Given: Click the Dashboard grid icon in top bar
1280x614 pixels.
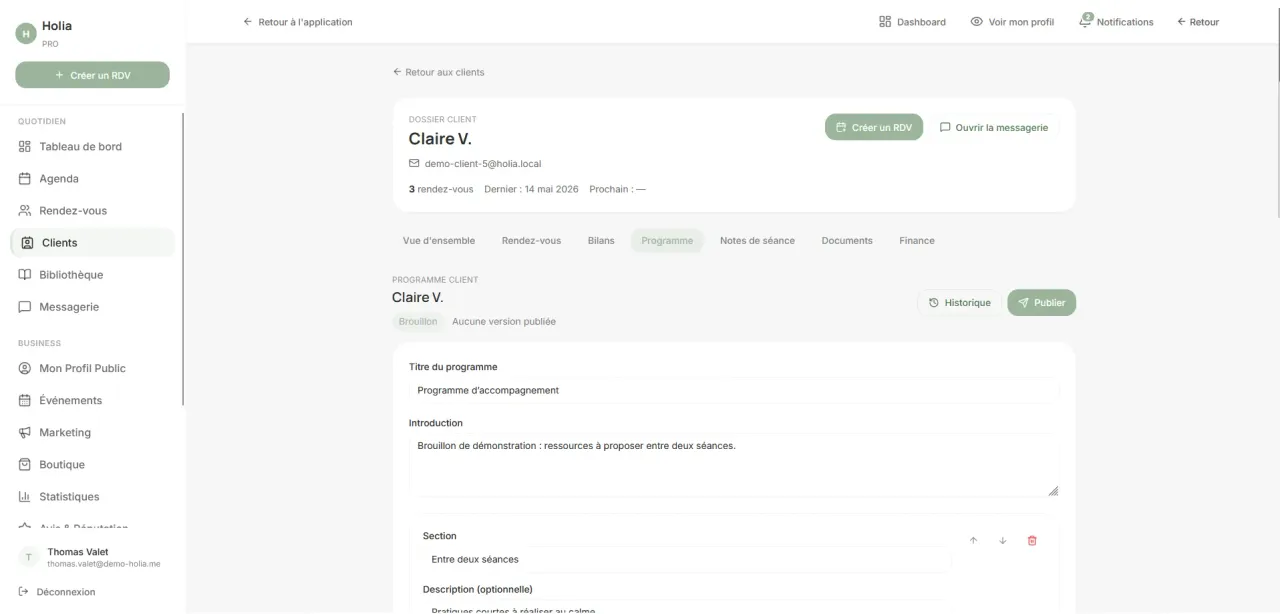Looking at the screenshot, I should [x=885, y=22].
